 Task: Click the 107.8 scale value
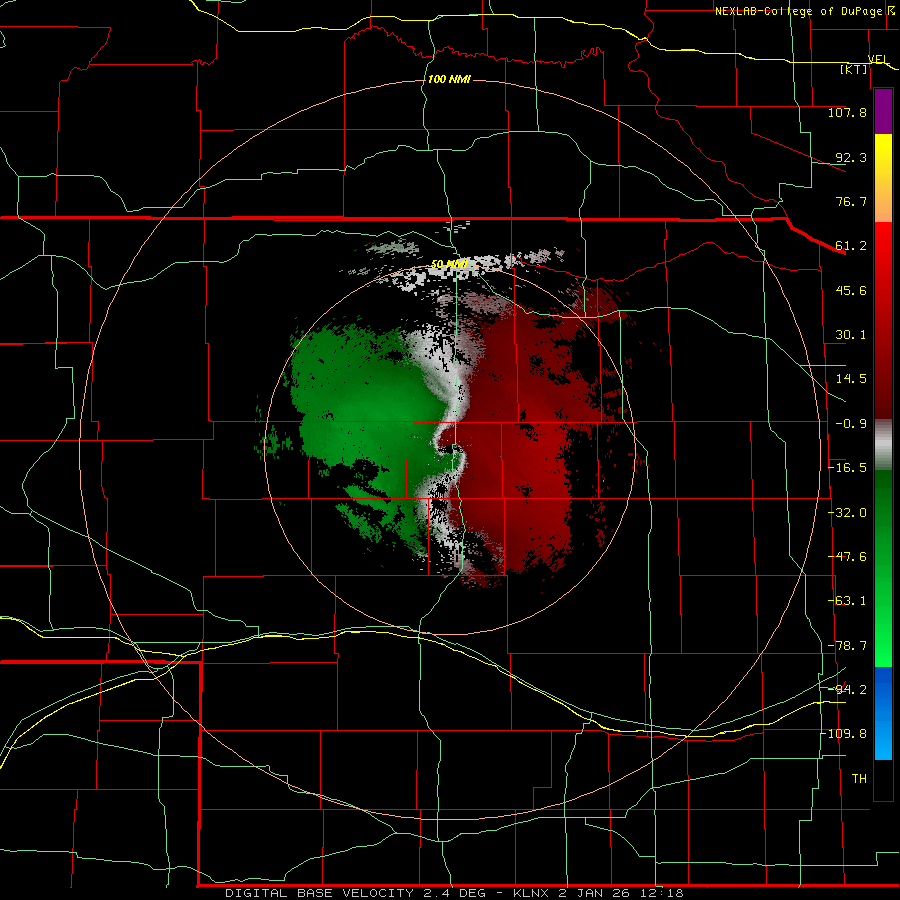[x=847, y=112]
